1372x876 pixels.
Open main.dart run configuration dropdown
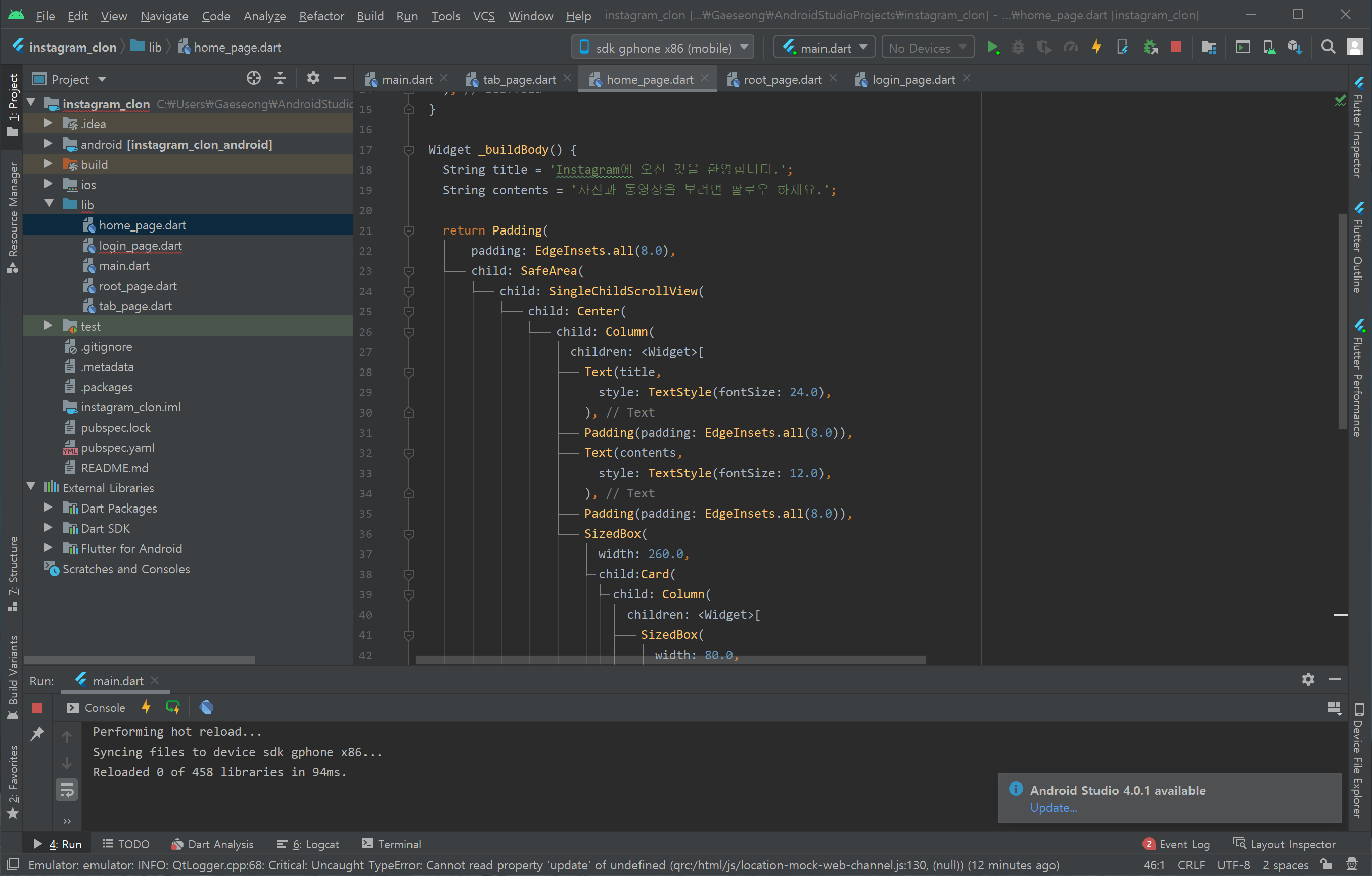825,48
